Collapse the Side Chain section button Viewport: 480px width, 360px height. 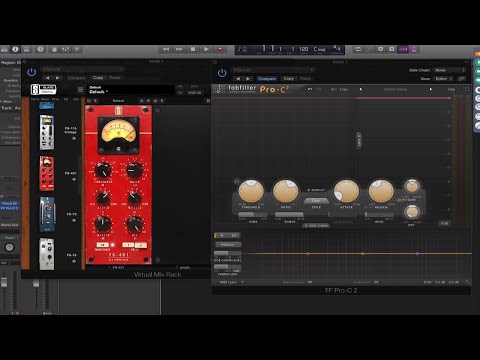coord(316,226)
